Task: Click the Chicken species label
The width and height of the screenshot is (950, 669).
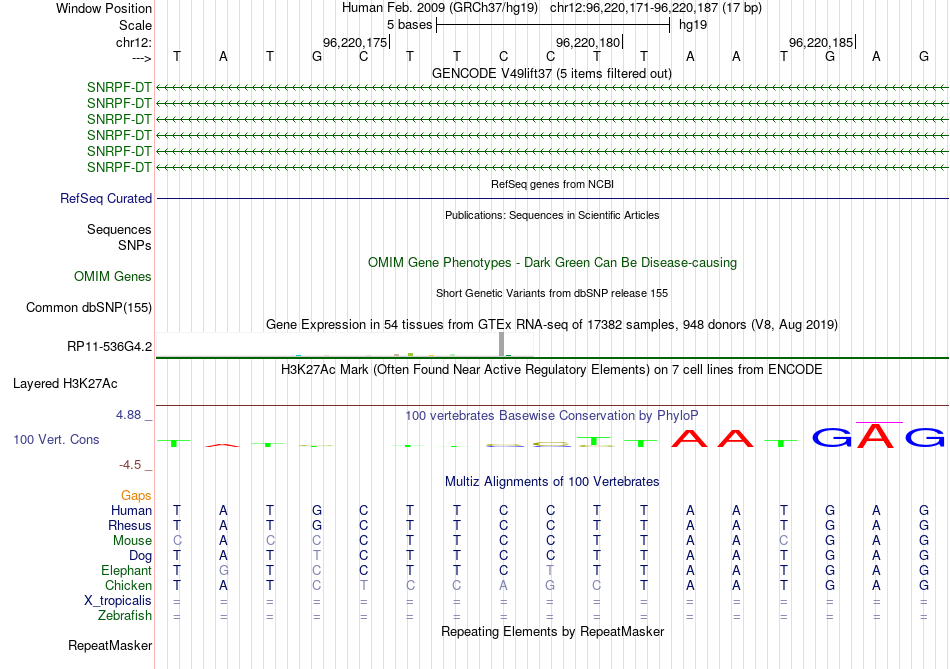Action: 128,585
